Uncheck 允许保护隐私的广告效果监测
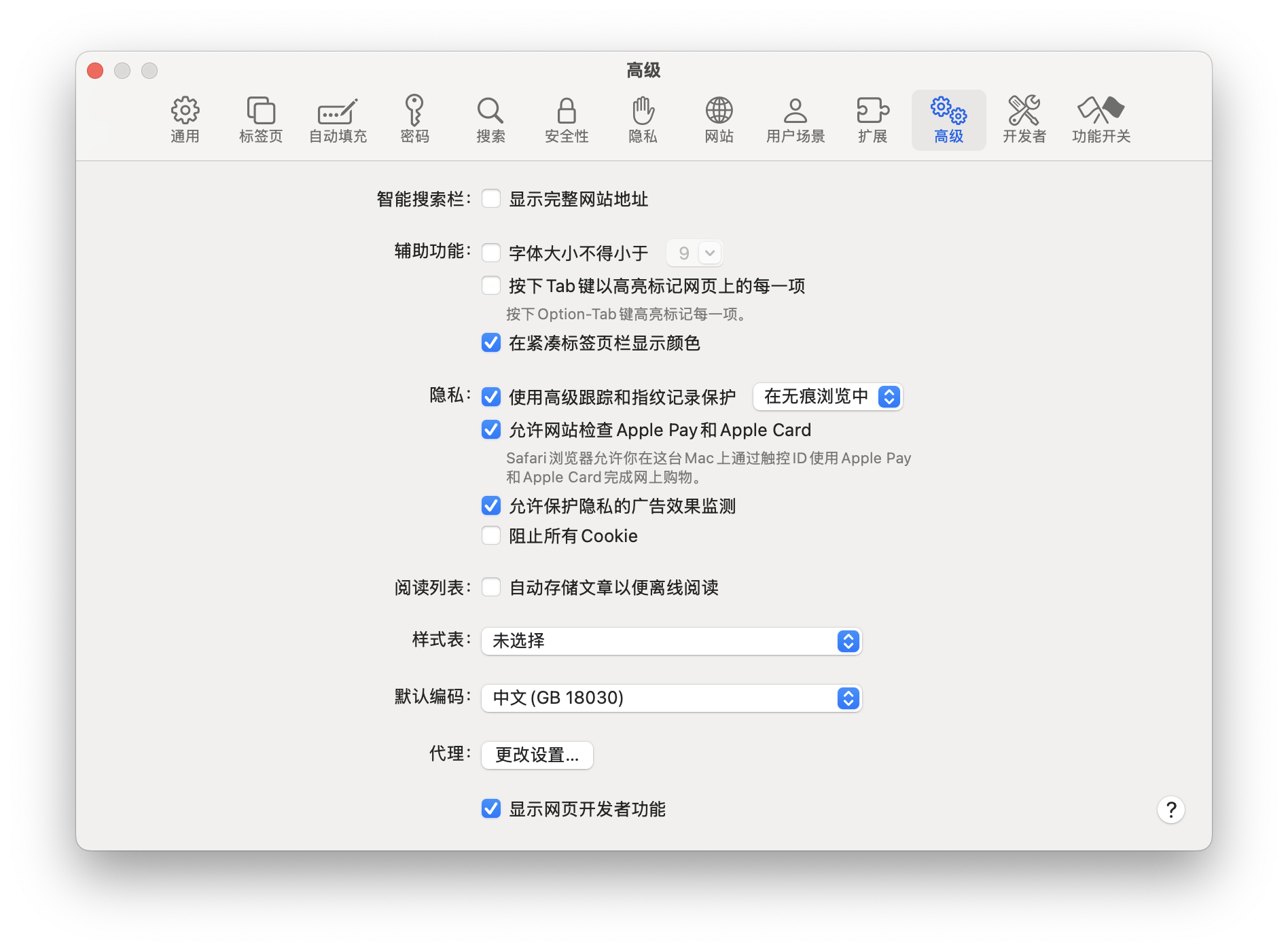1288x951 pixels. click(x=491, y=506)
